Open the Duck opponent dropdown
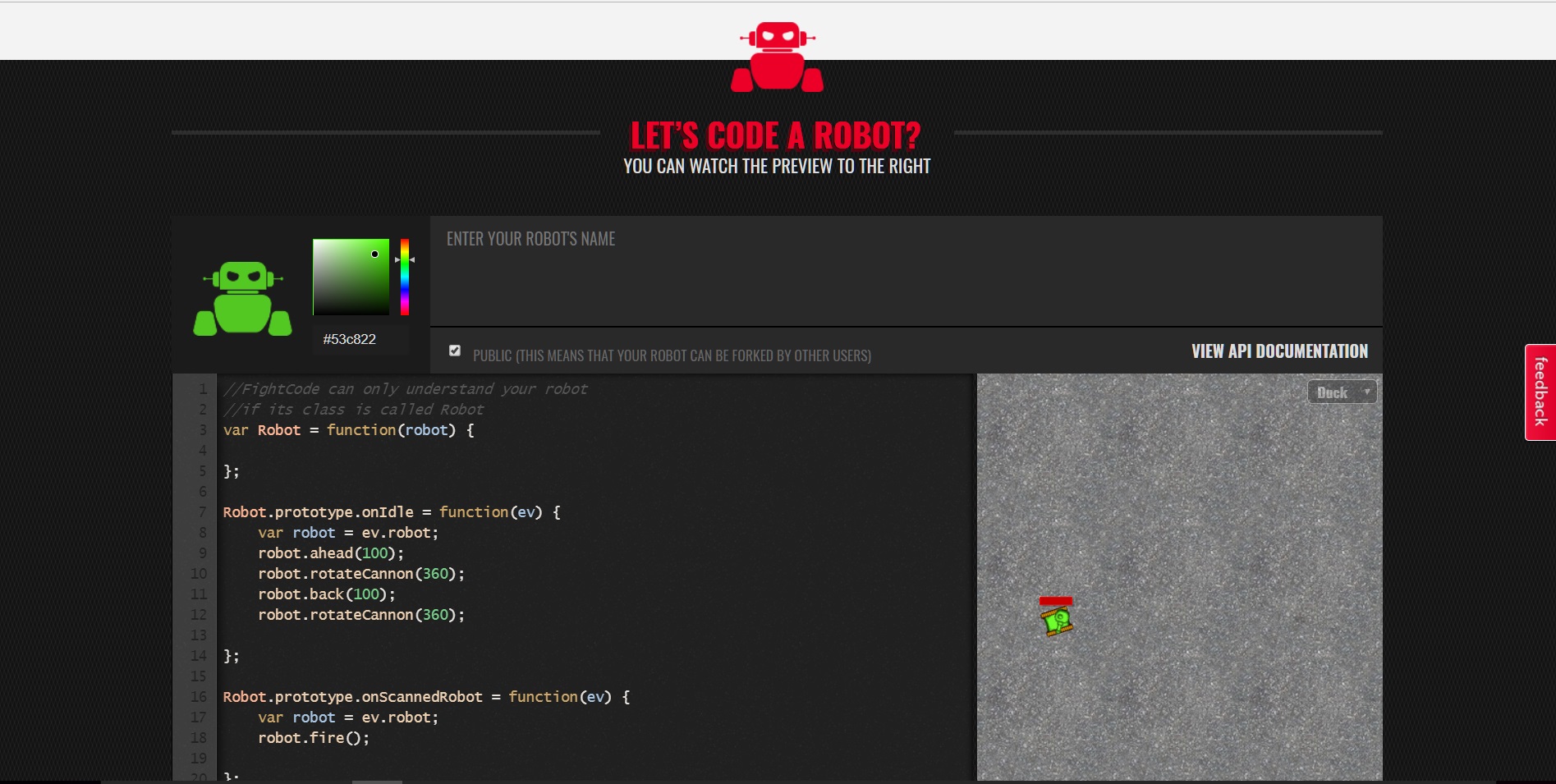The image size is (1556, 784). coord(1342,392)
